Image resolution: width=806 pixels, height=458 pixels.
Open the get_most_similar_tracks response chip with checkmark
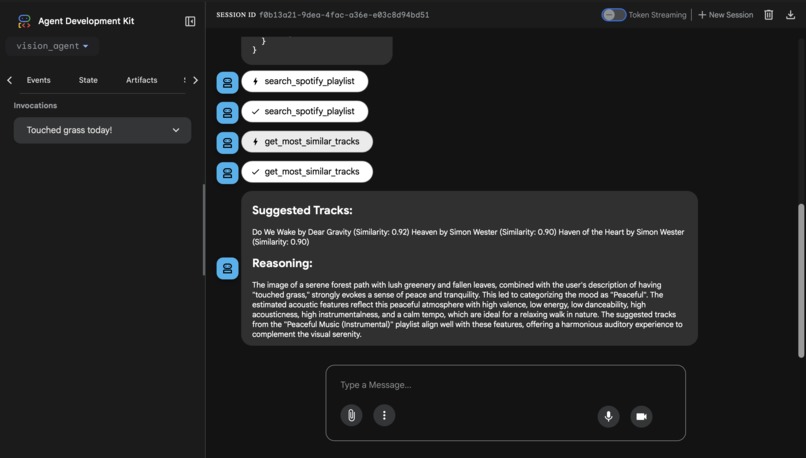point(307,172)
